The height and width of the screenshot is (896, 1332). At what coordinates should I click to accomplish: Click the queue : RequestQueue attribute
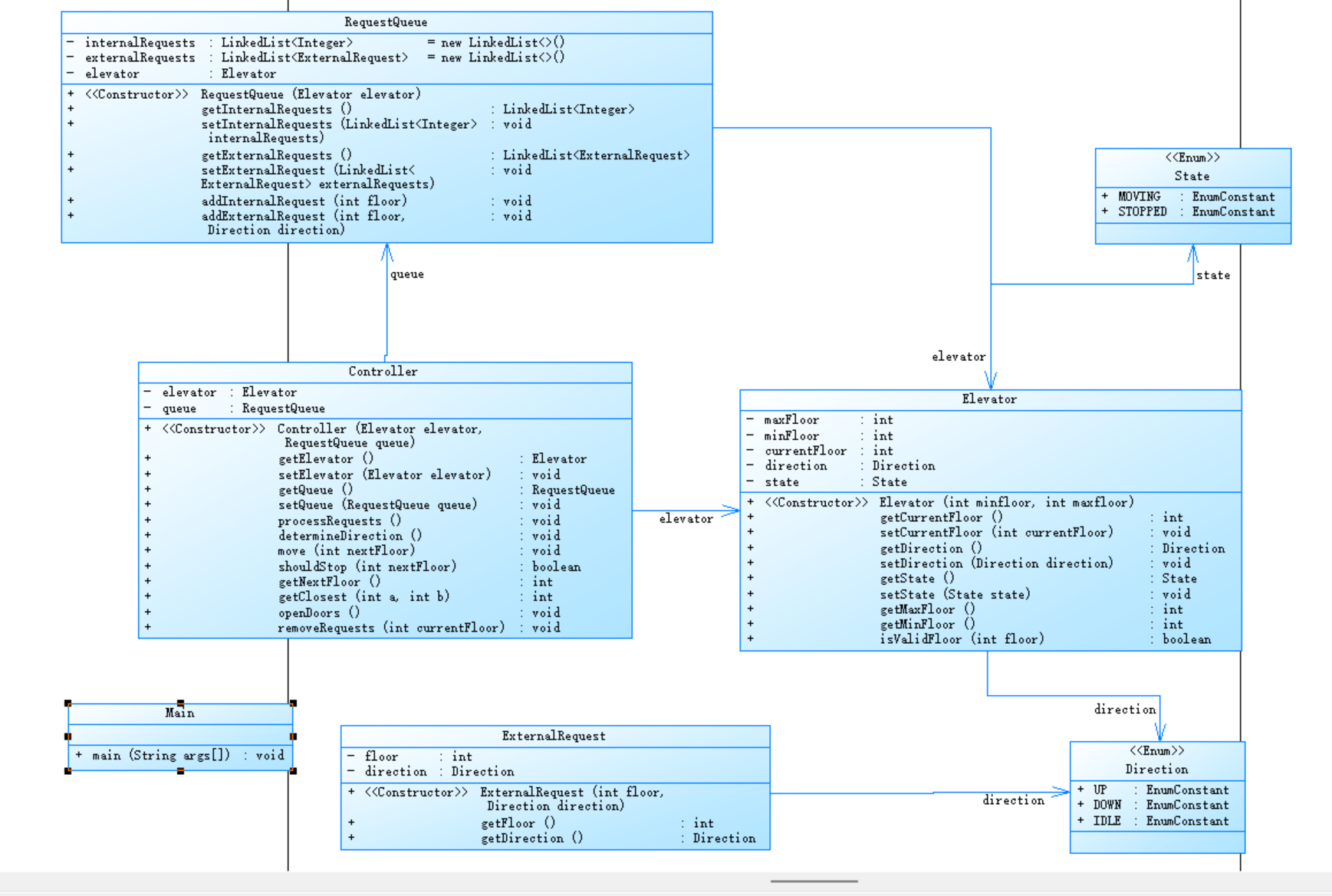pos(235,409)
